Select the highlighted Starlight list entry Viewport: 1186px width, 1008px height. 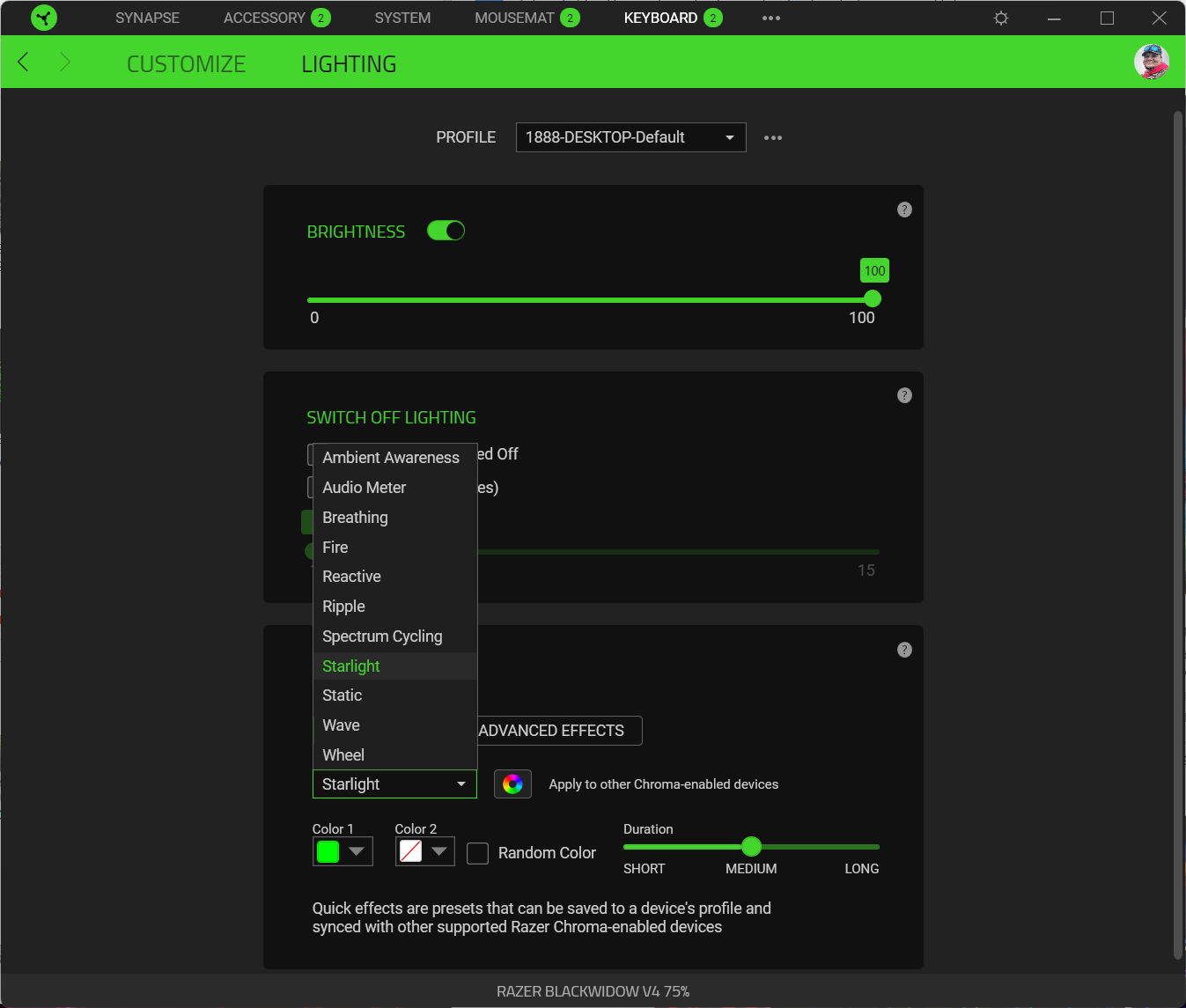tap(395, 666)
